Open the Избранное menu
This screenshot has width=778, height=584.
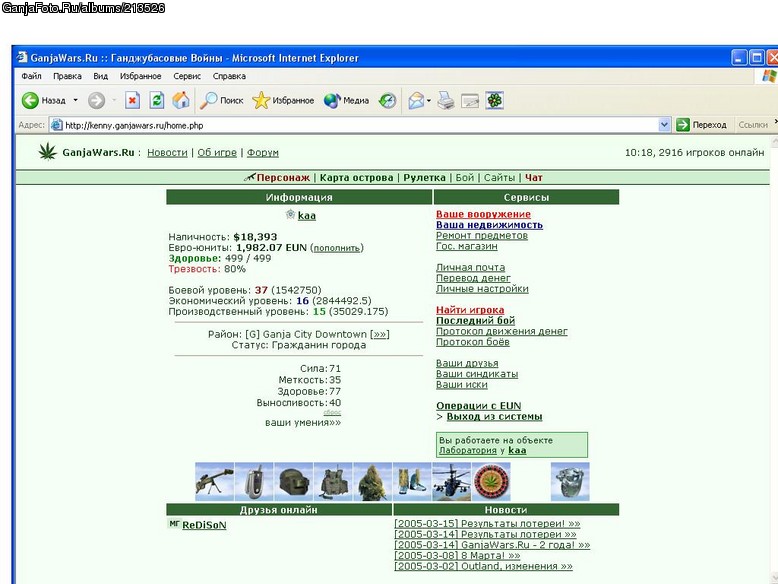[140, 76]
